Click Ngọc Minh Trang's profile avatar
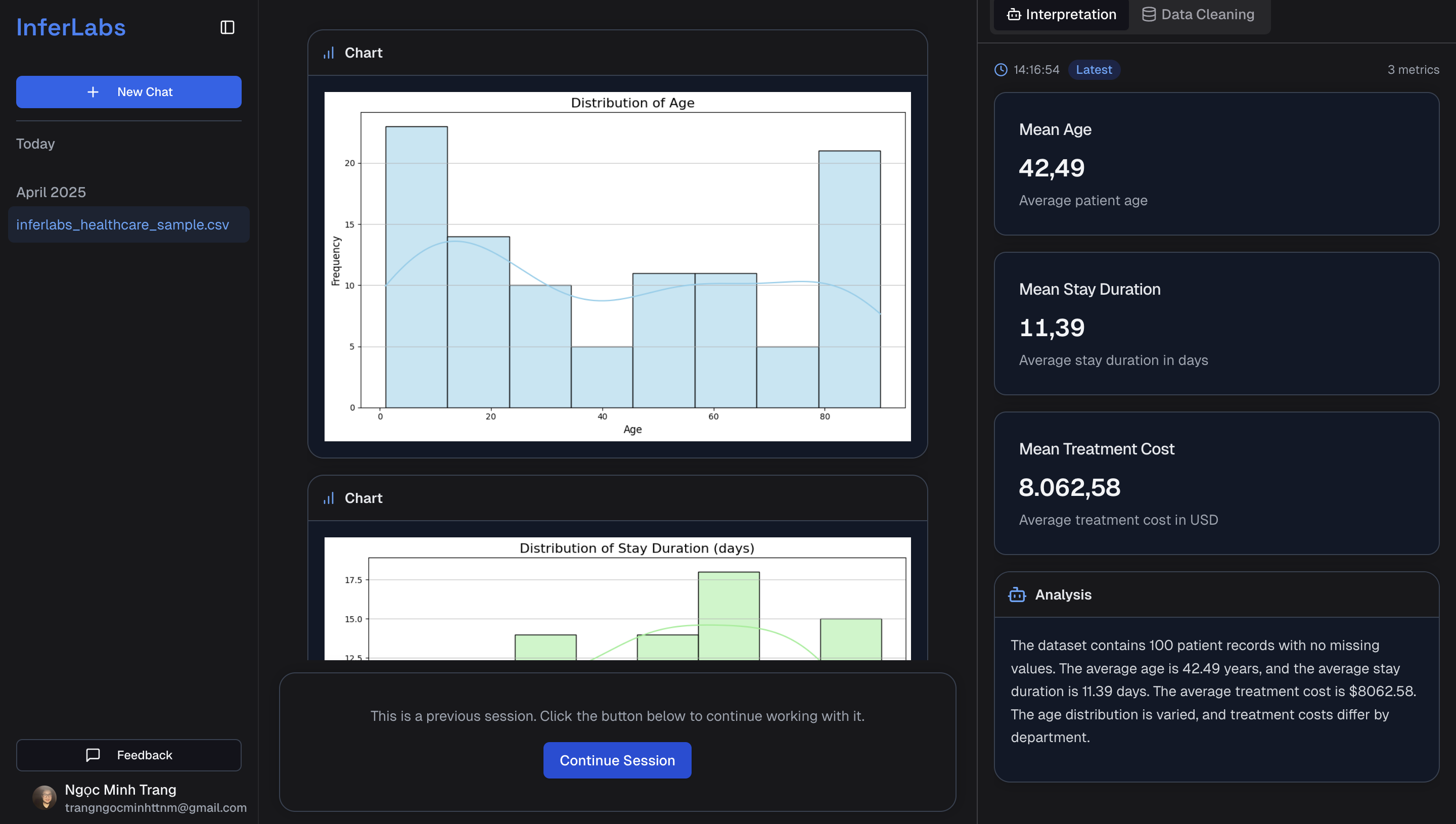The width and height of the screenshot is (1456, 824). (x=44, y=797)
